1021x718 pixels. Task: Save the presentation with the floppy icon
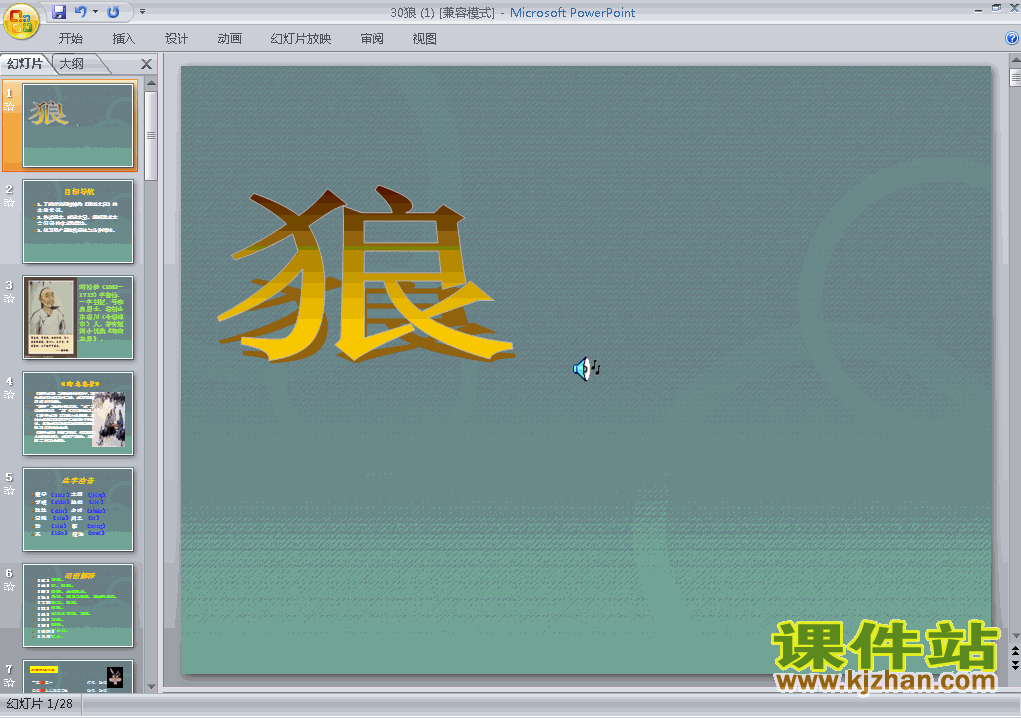click(59, 12)
